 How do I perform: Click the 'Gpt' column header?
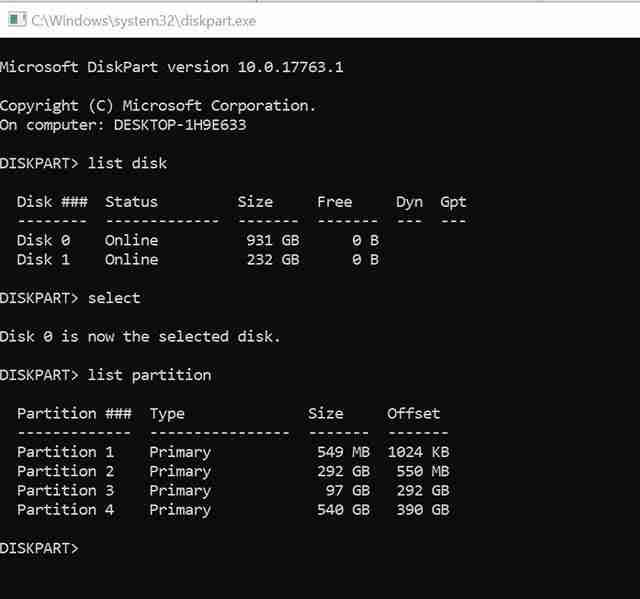453,202
